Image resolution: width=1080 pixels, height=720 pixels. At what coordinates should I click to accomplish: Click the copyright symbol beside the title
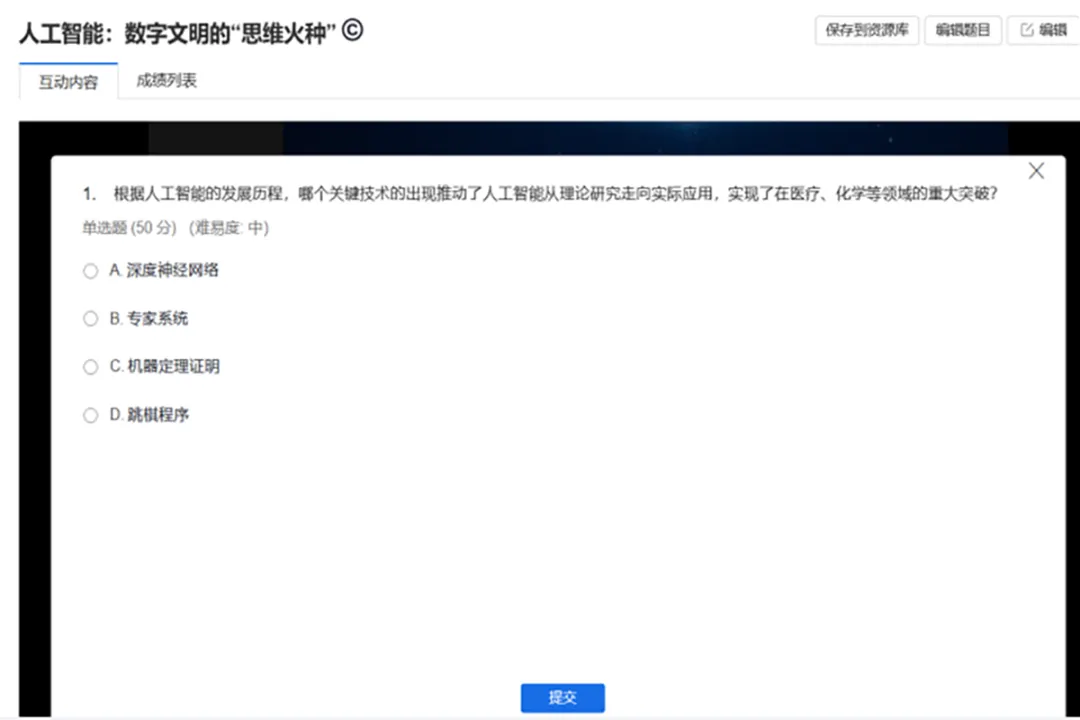352,31
